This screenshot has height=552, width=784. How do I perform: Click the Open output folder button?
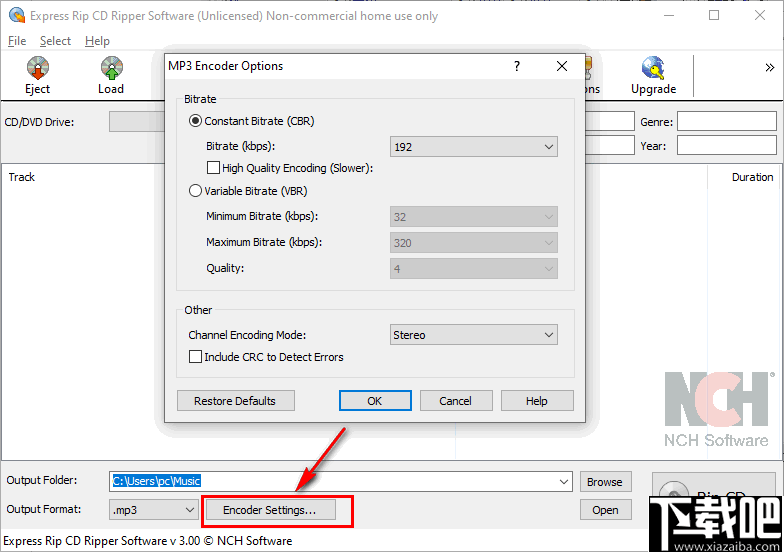(x=605, y=510)
